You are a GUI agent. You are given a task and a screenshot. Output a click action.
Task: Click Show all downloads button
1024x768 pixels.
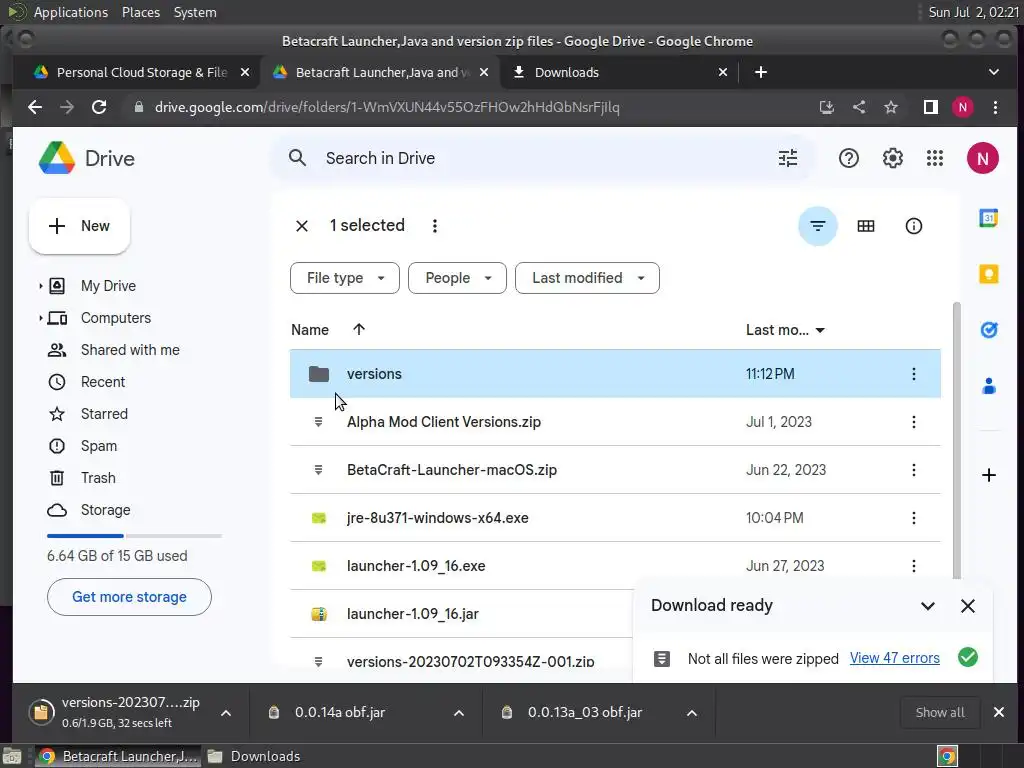pos(940,713)
